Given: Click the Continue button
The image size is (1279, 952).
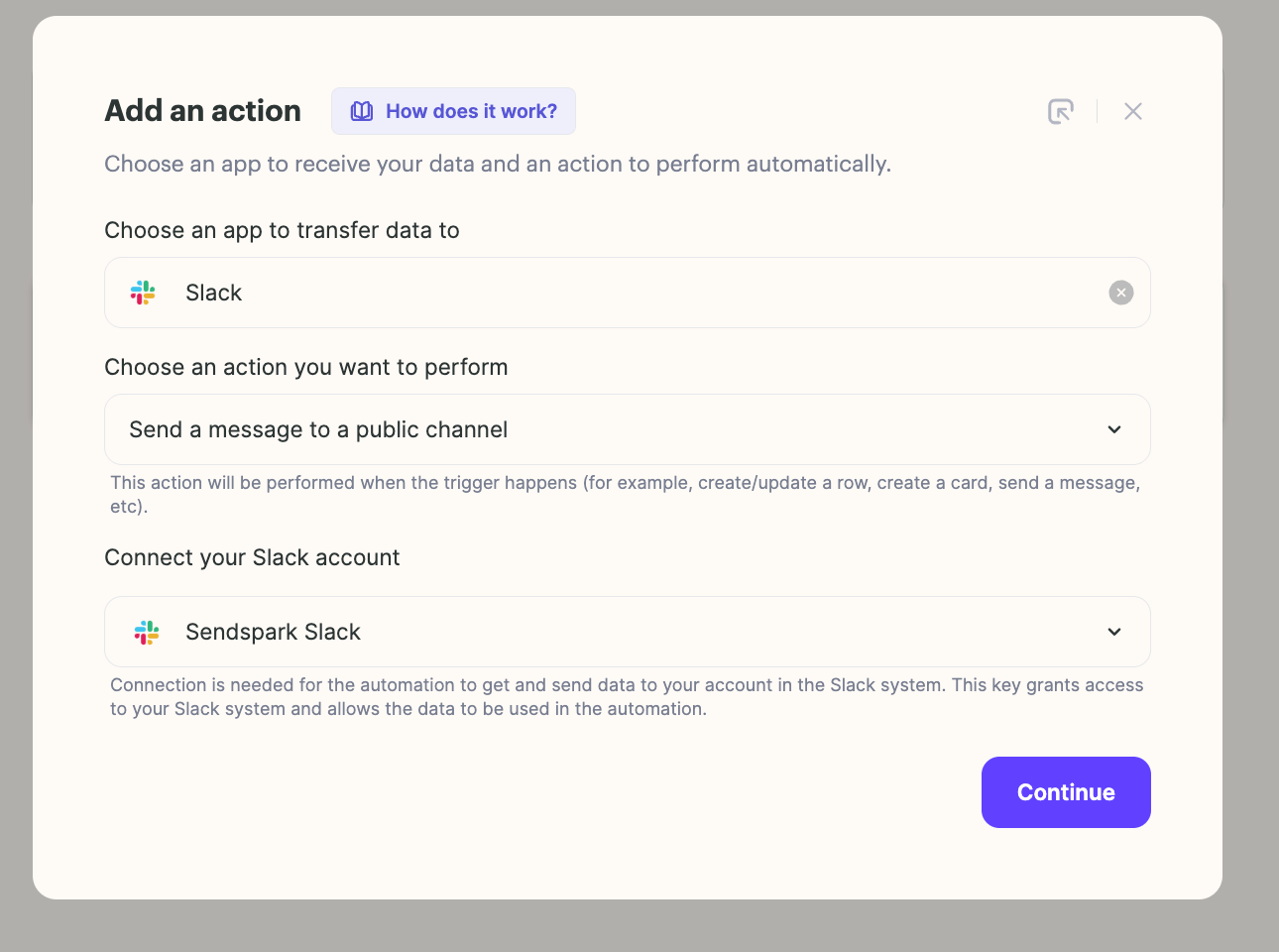Looking at the screenshot, I should pos(1066,792).
